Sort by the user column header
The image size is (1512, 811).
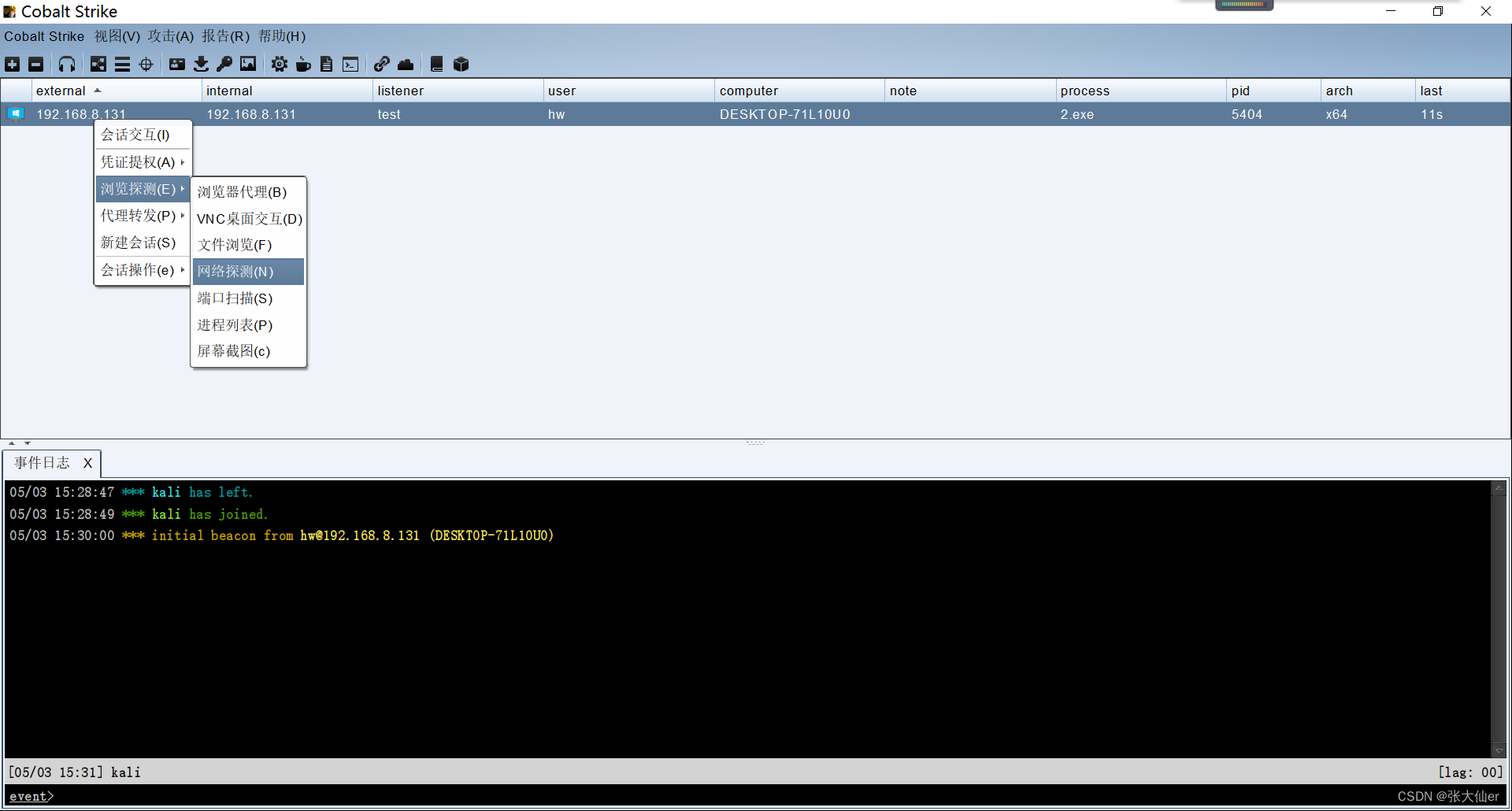pos(628,91)
